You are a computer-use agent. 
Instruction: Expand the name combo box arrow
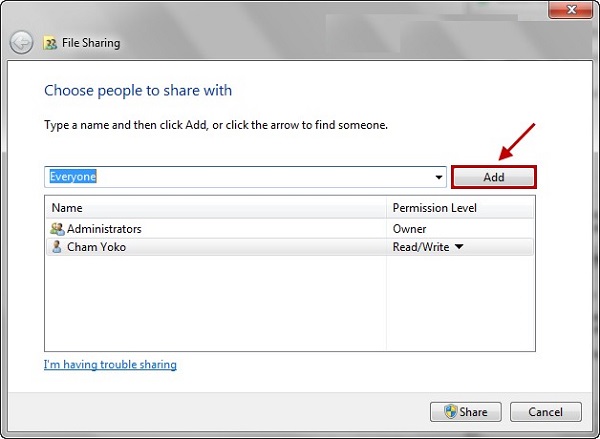[x=438, y=177]
